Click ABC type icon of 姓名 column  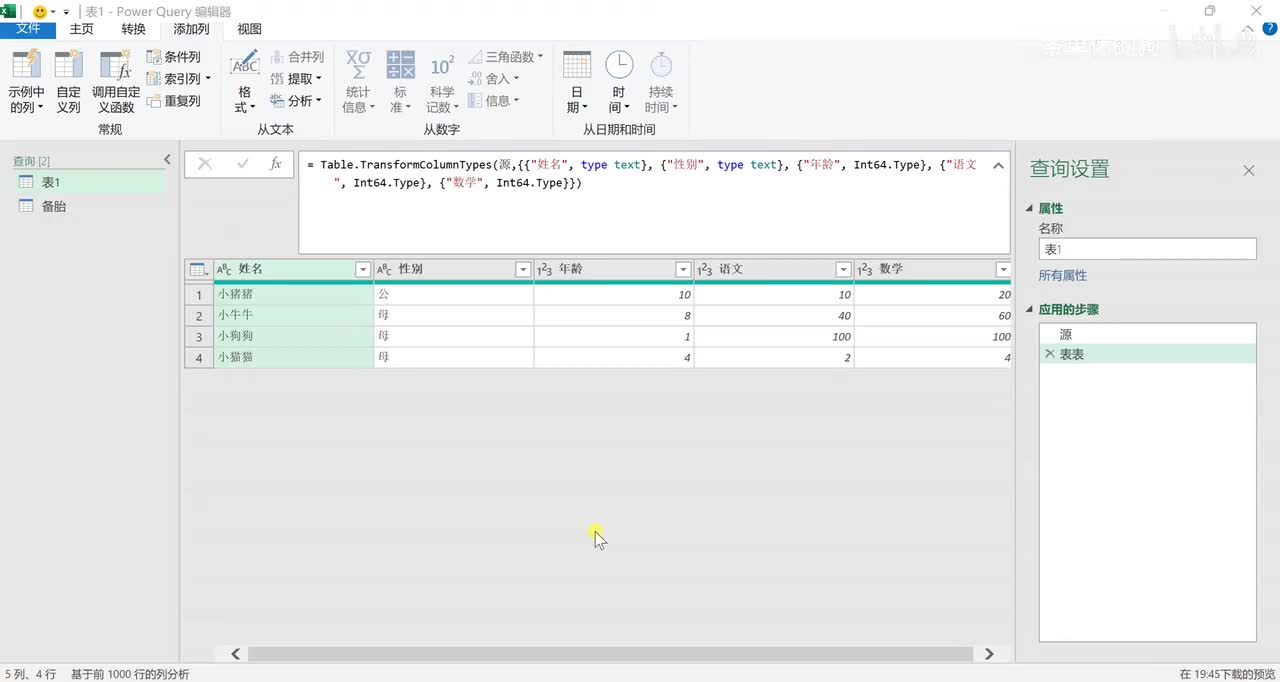click(225, 270)
